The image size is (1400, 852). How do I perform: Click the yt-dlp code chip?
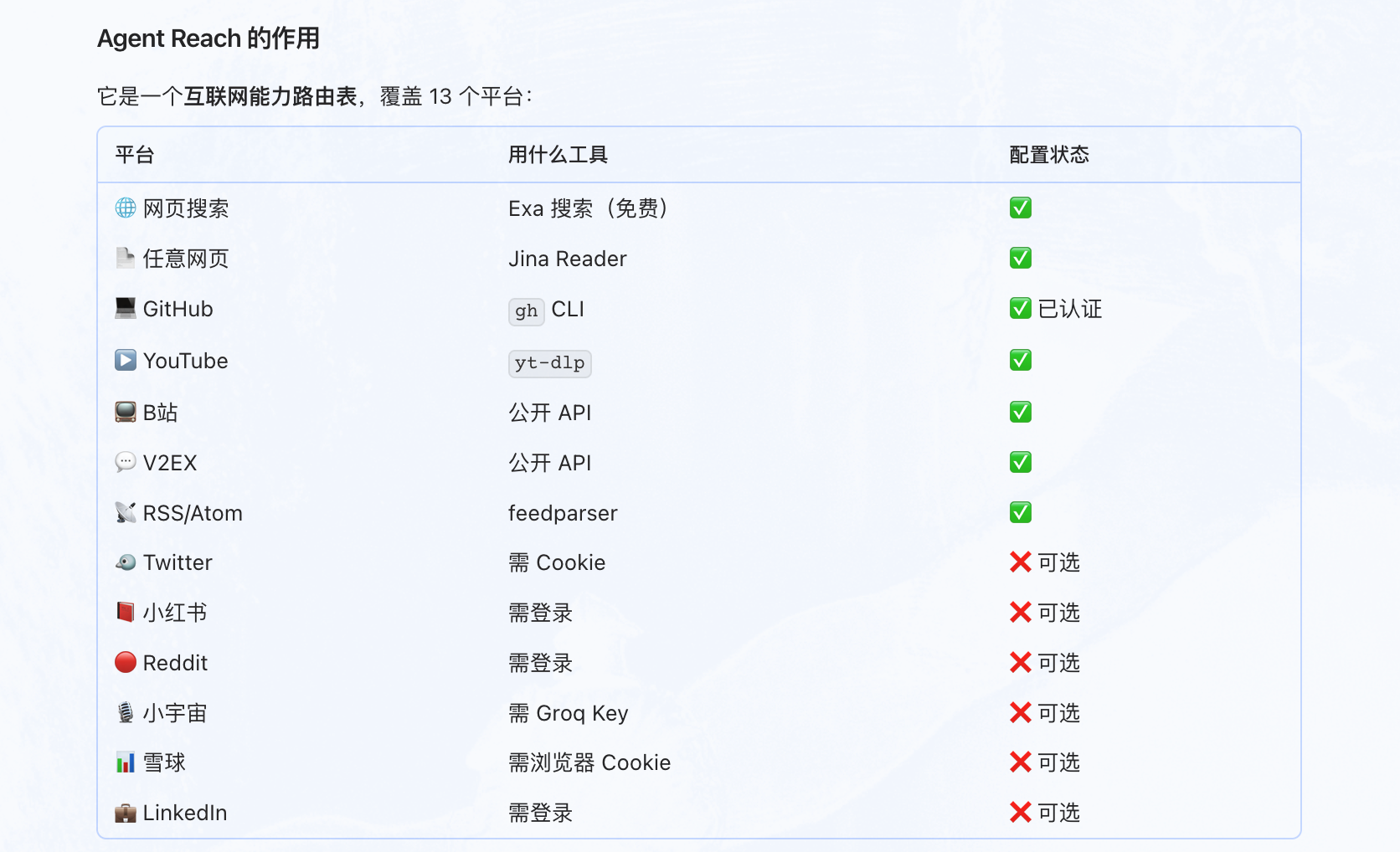(x=550, y=363)
